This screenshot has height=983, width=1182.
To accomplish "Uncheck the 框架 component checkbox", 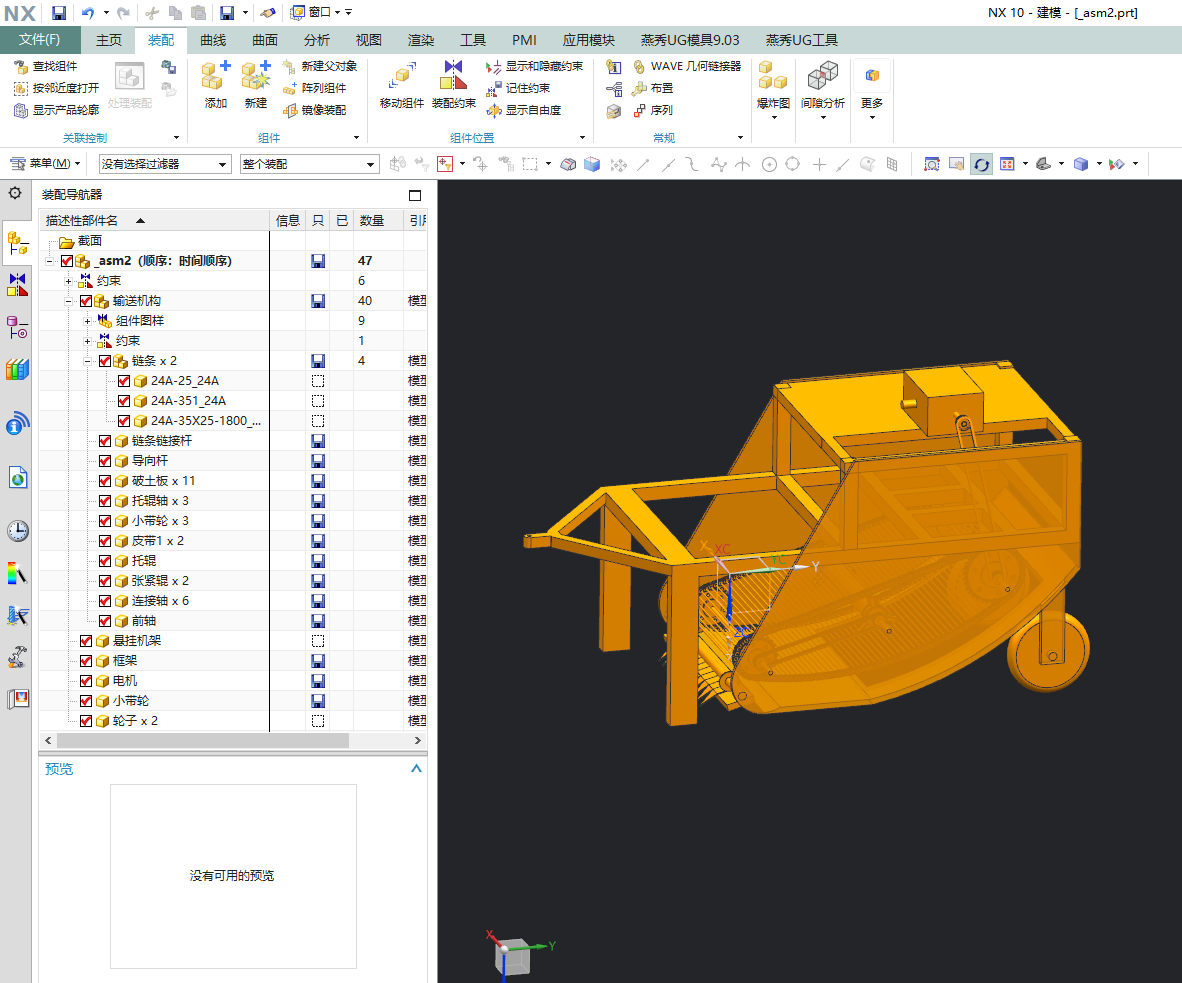I will tap(86, 661).
